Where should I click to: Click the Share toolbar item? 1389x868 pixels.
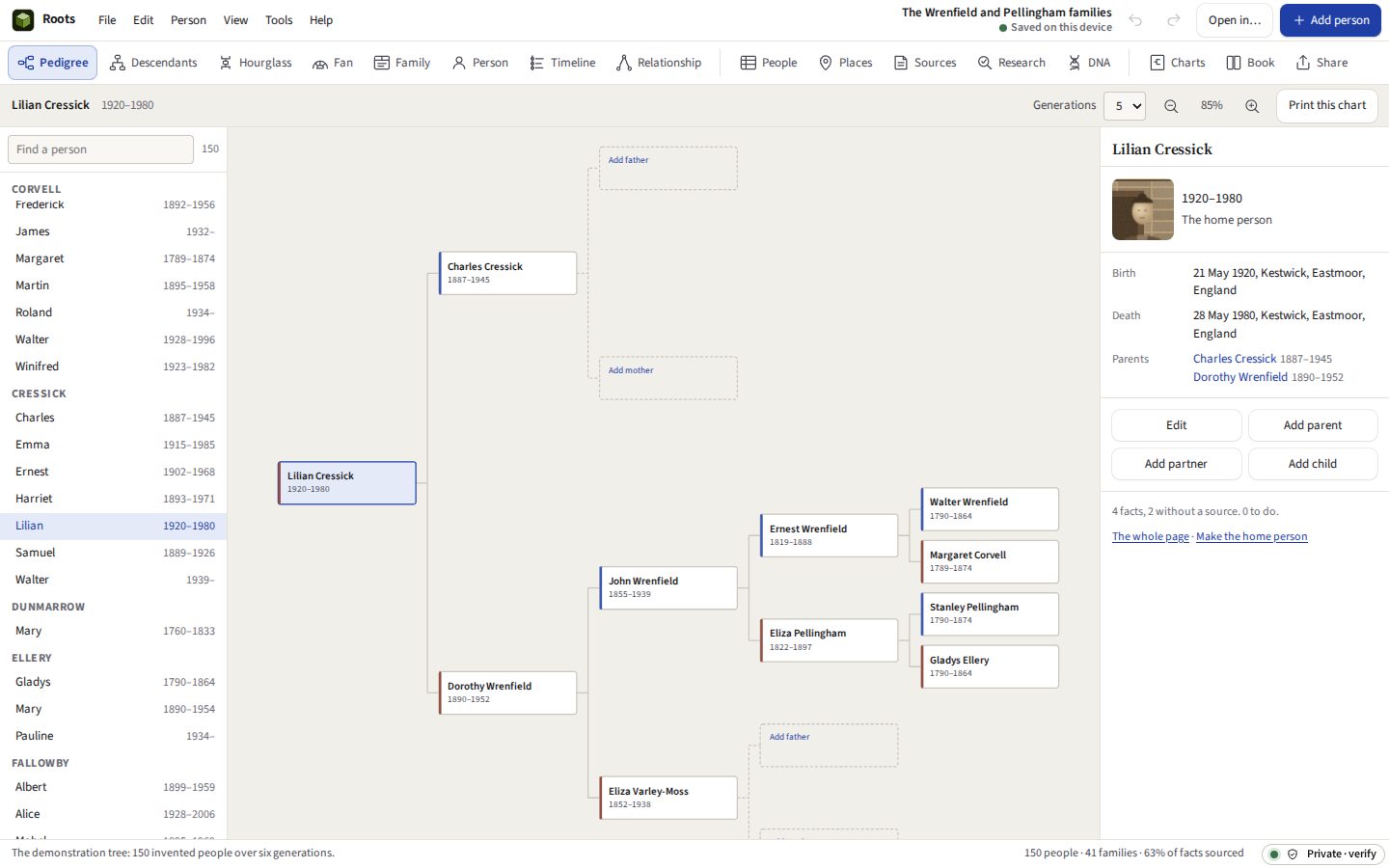tap(1322, 63)
